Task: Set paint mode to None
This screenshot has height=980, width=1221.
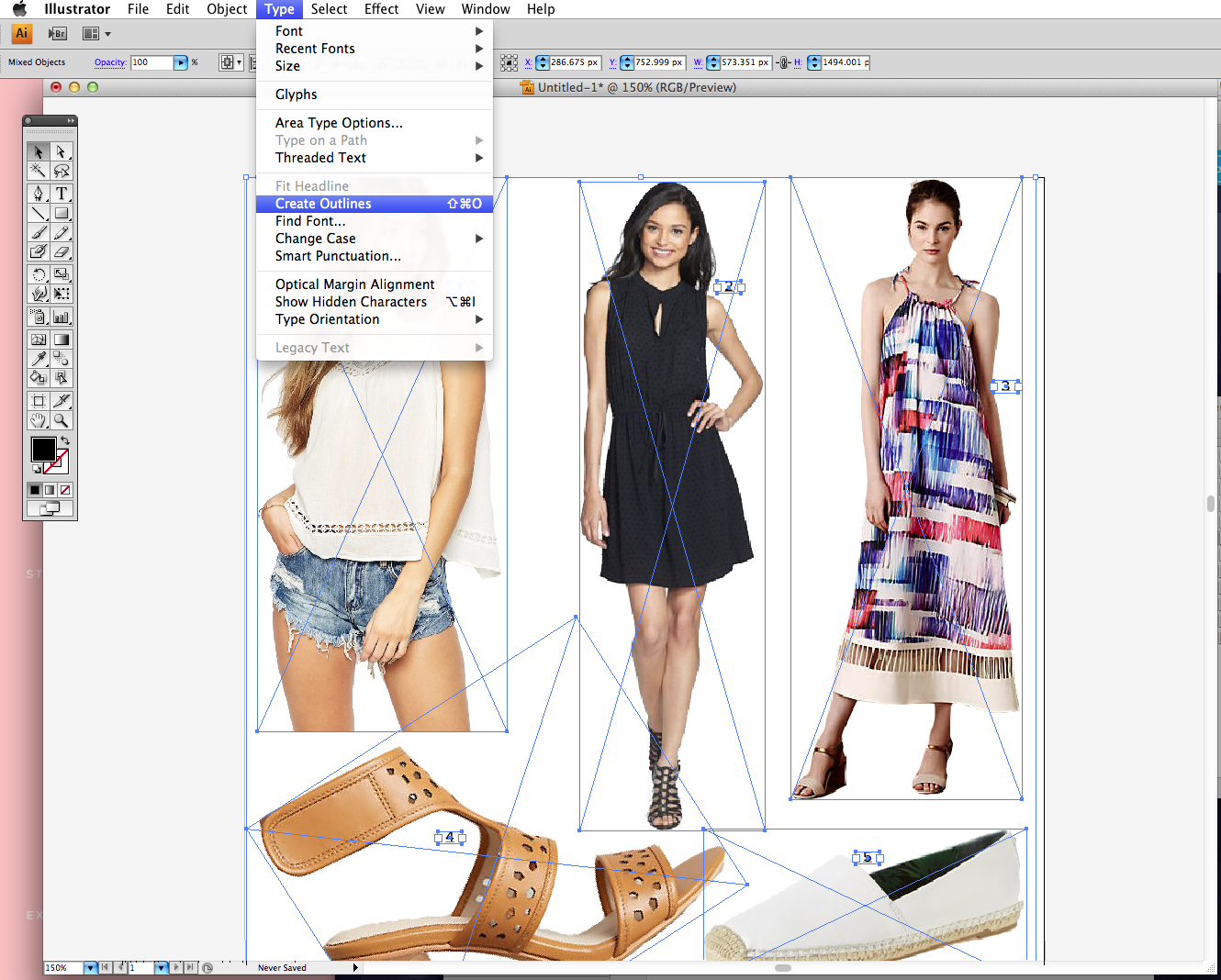Action: pos(65,490)
